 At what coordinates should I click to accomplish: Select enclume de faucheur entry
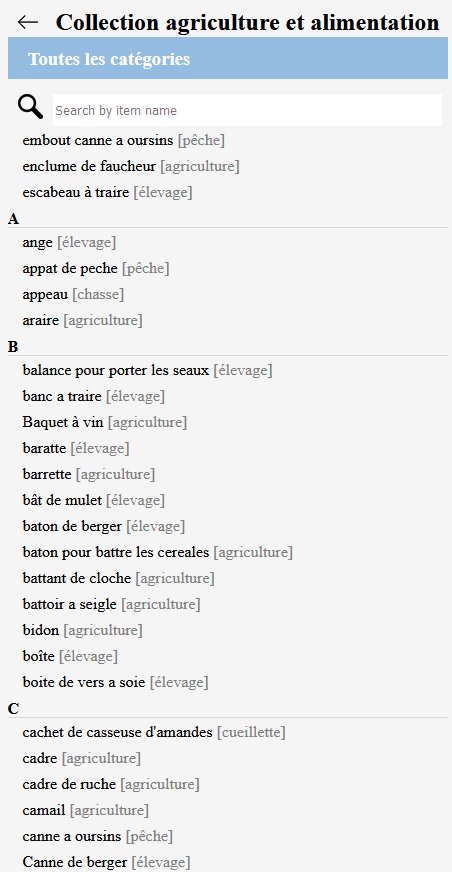point(131,166)
